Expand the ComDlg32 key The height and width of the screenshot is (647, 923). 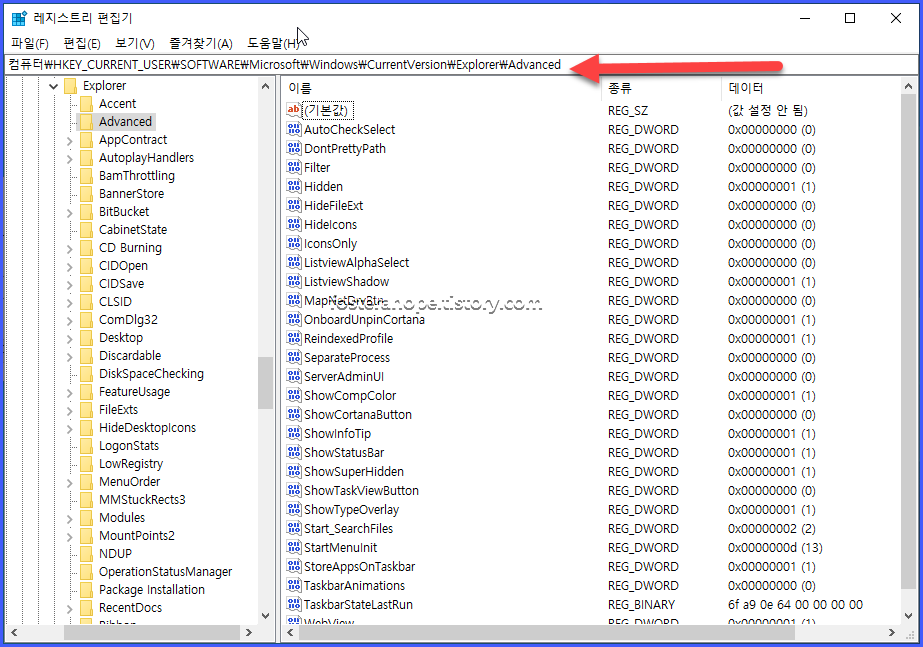(x=69, y=321)
